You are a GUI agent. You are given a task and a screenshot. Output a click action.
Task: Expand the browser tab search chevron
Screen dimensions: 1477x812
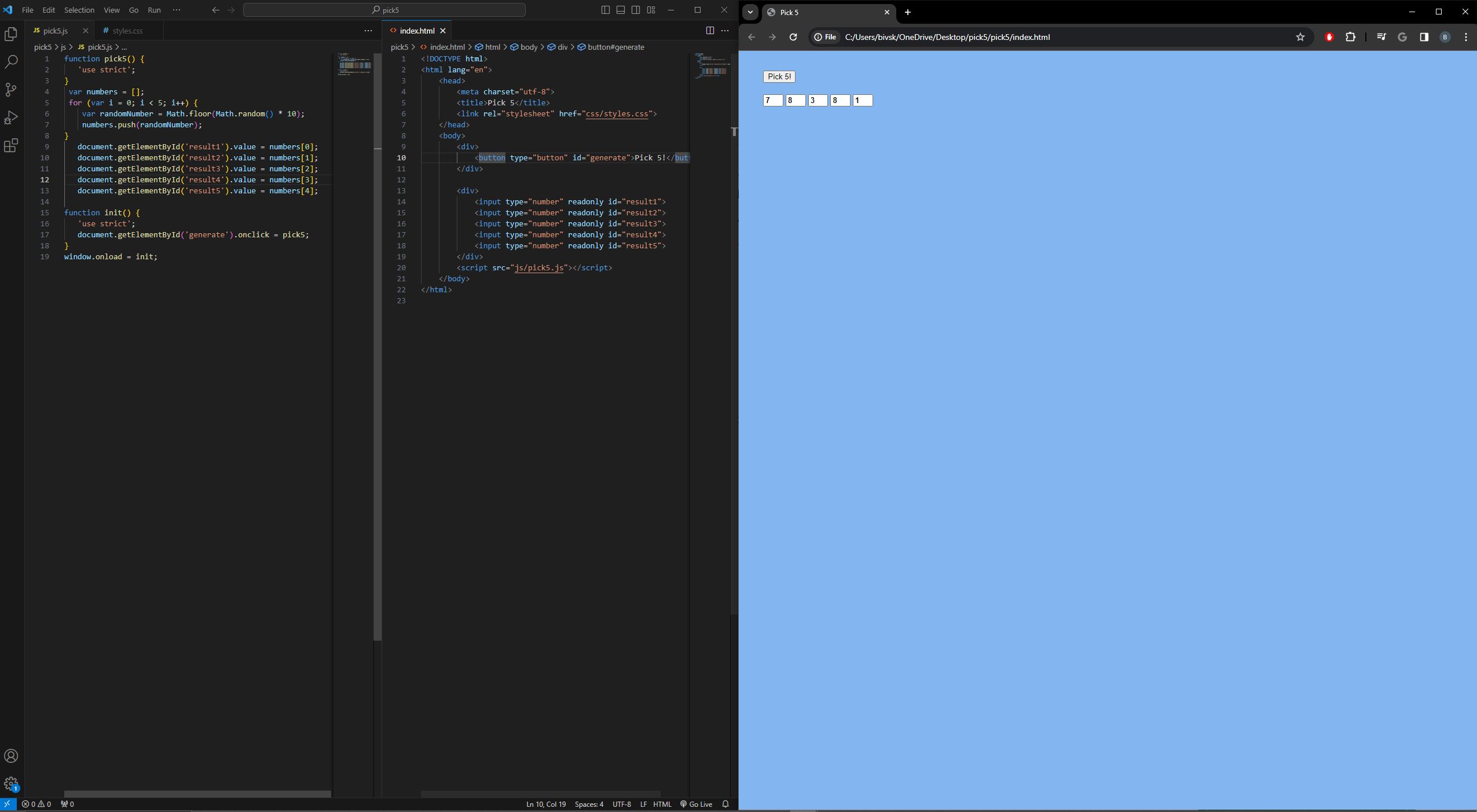click(750, 12)
